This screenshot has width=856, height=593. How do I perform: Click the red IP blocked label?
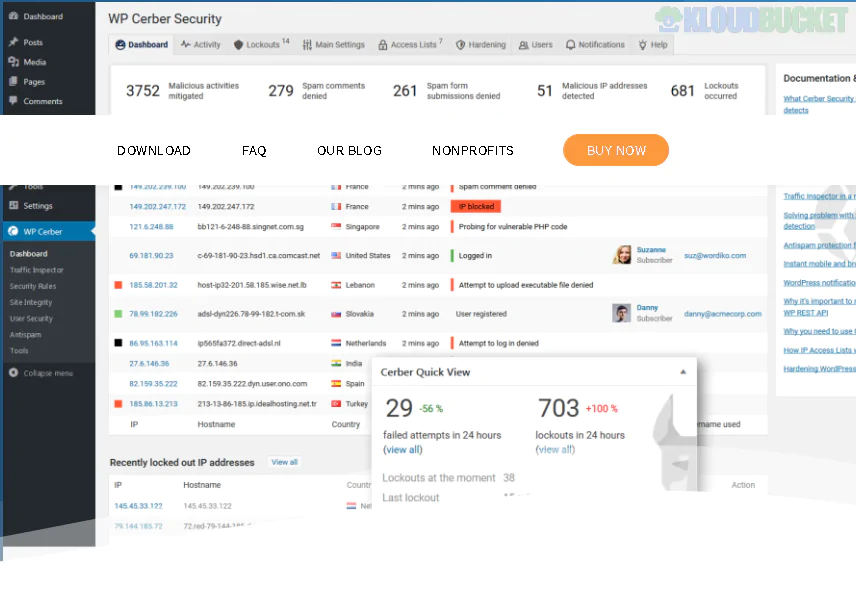(x=475, y=207)
